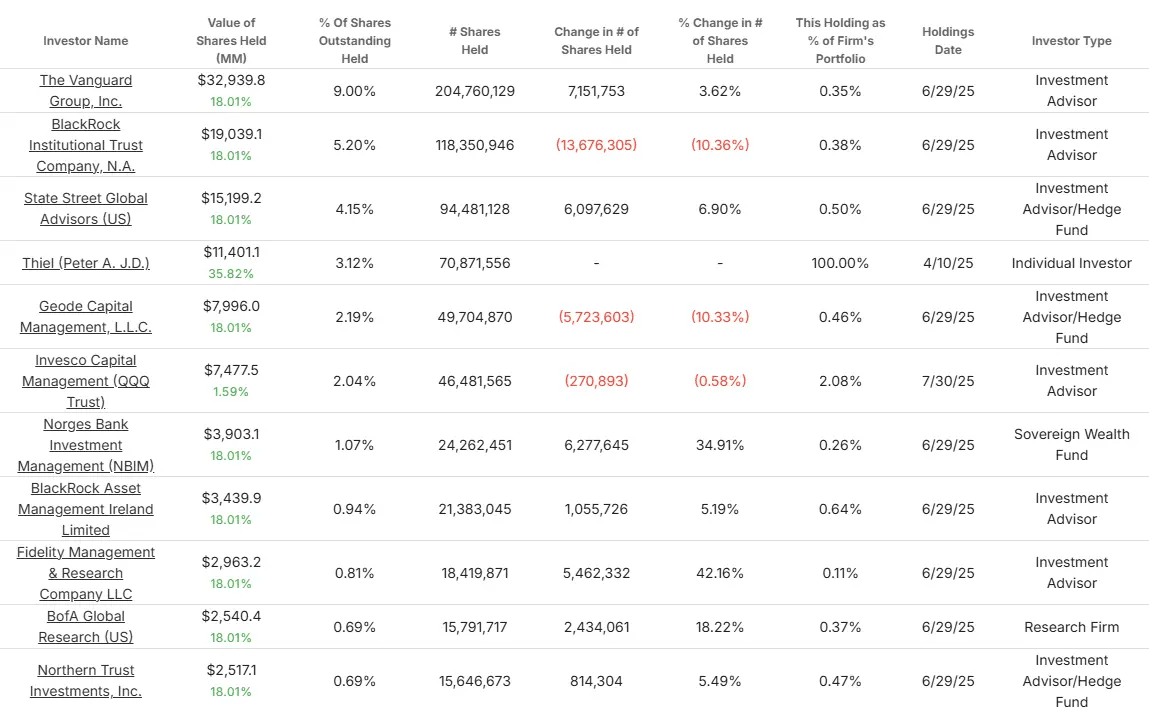Image resolution: width=1149 pixels, height=712 pixels.
Task: Select the 18,419,871 shares cell
Action: click(x=475, y=573)
